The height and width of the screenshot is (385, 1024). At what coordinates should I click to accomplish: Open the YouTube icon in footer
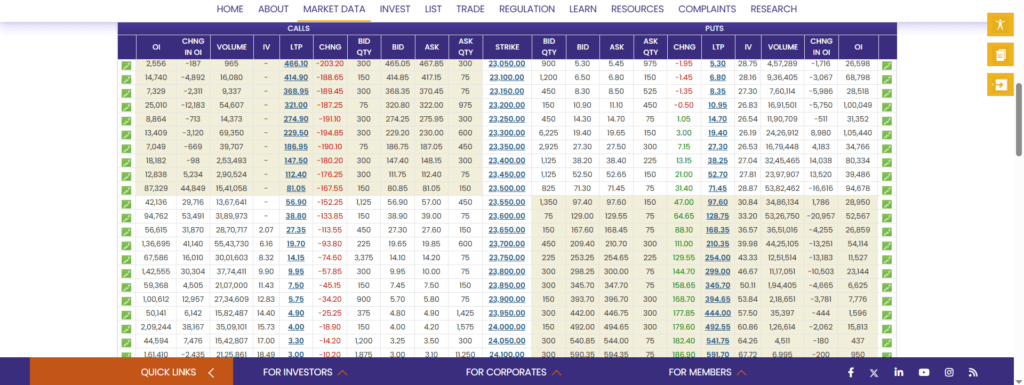click(x=924, y=373)
